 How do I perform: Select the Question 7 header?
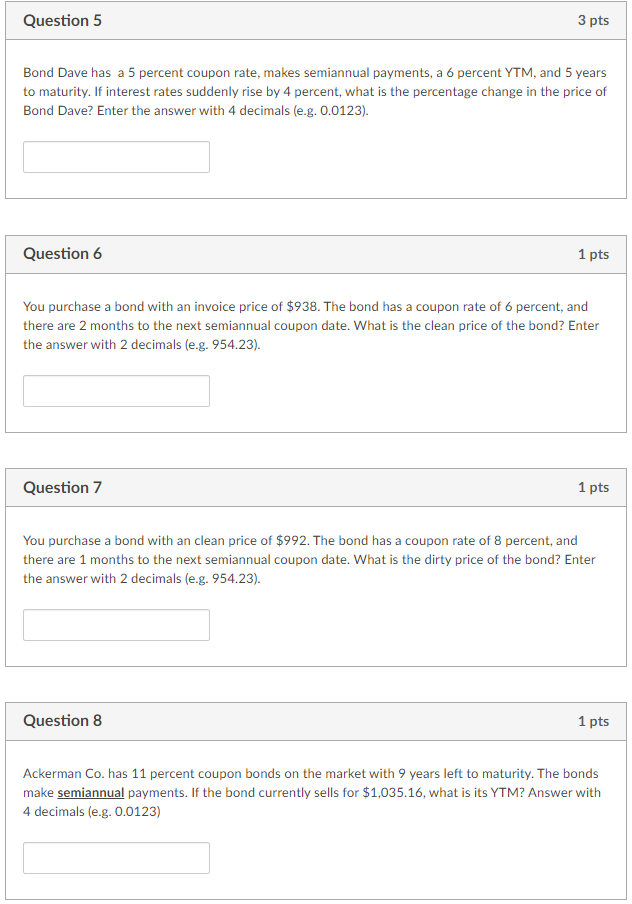click(62, 487)
